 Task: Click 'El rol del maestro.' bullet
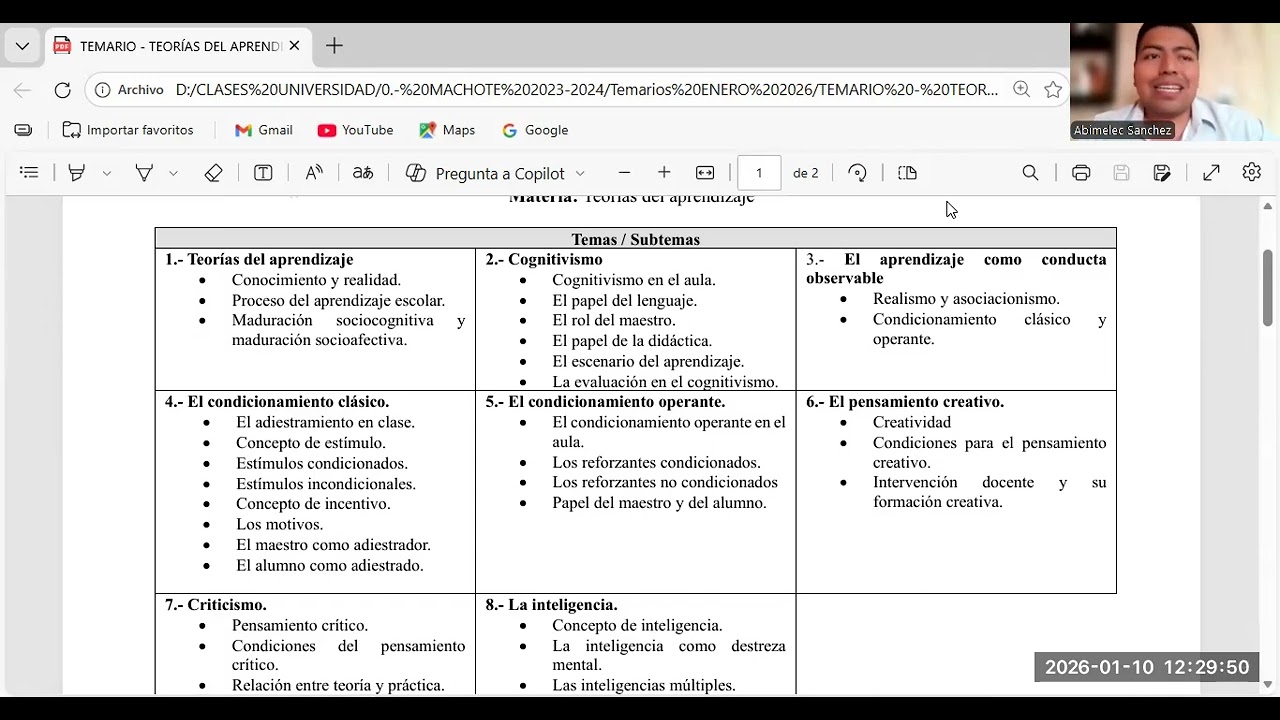[614, 321]
